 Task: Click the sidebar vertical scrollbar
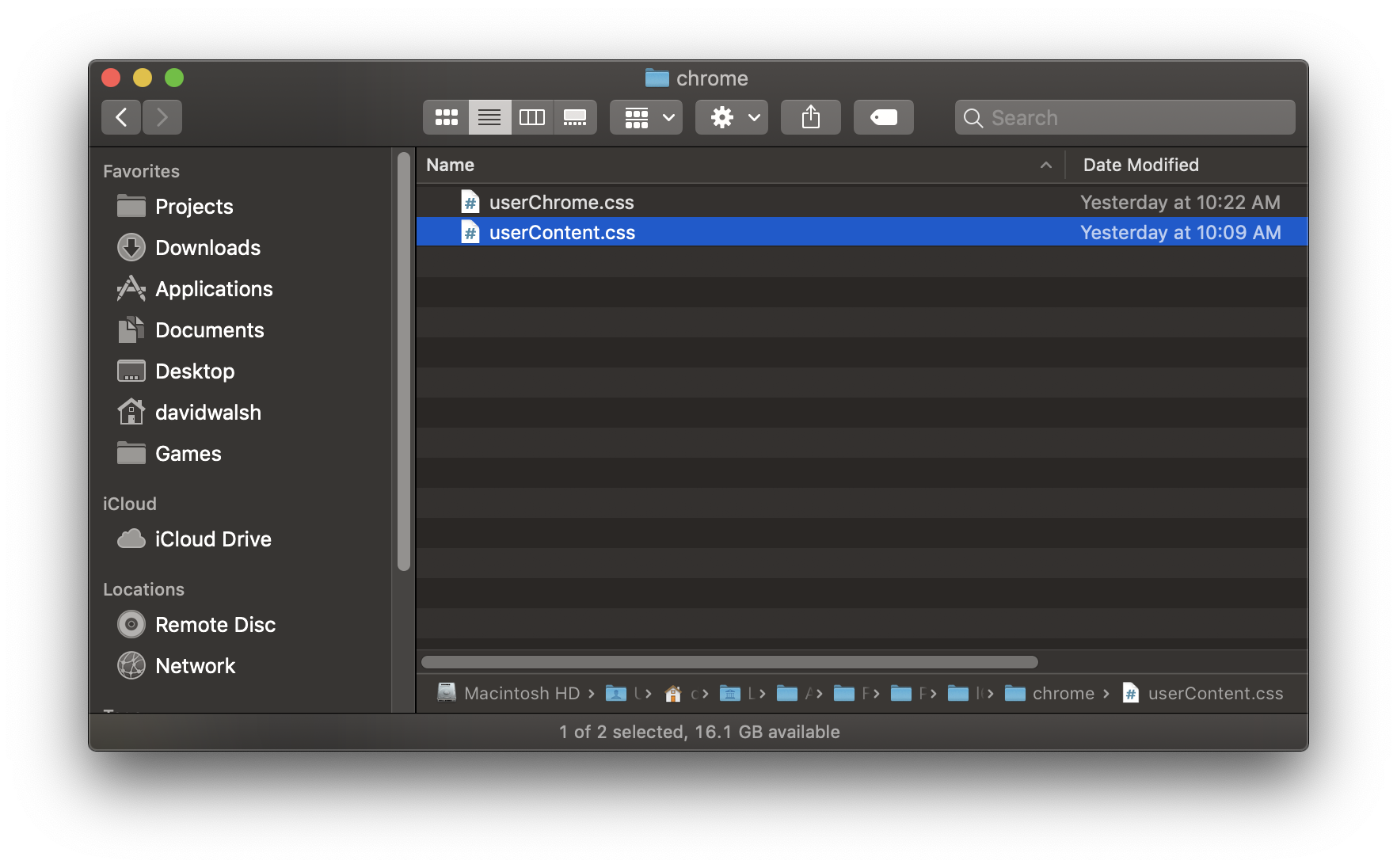pos(404,360)
